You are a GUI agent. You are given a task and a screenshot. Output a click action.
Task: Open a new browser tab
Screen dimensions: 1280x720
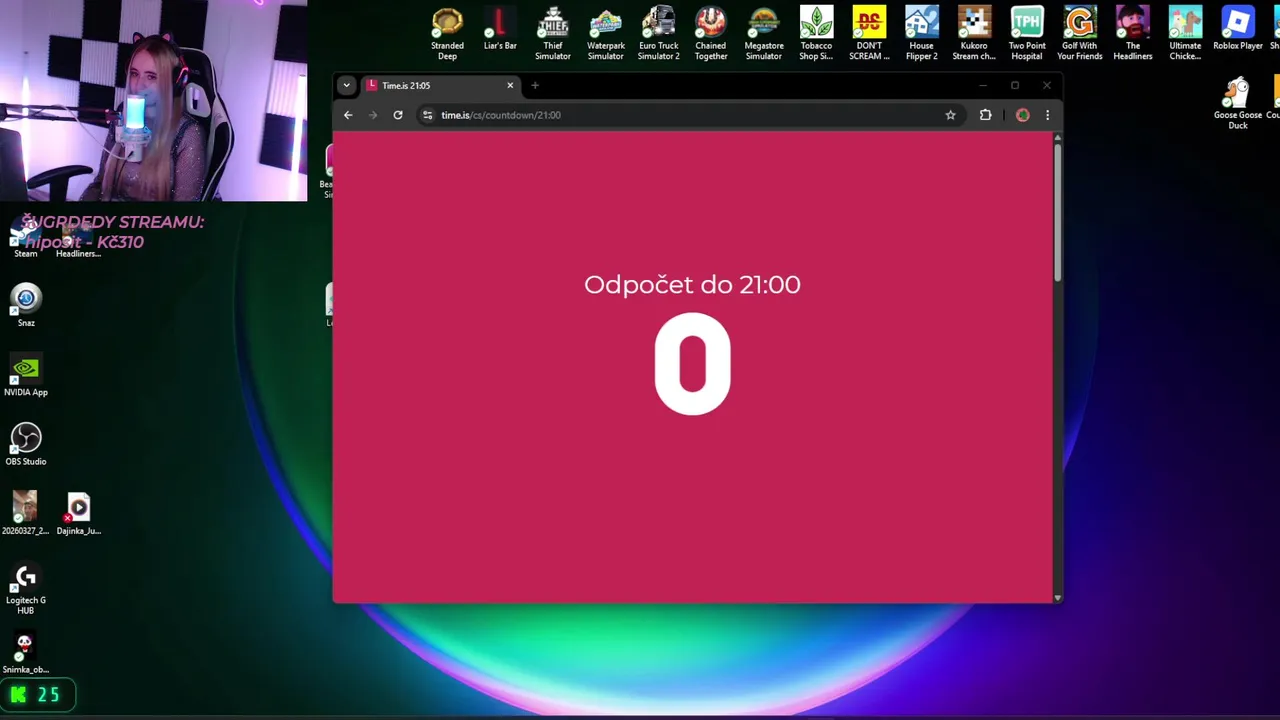[x=535, y=85]
